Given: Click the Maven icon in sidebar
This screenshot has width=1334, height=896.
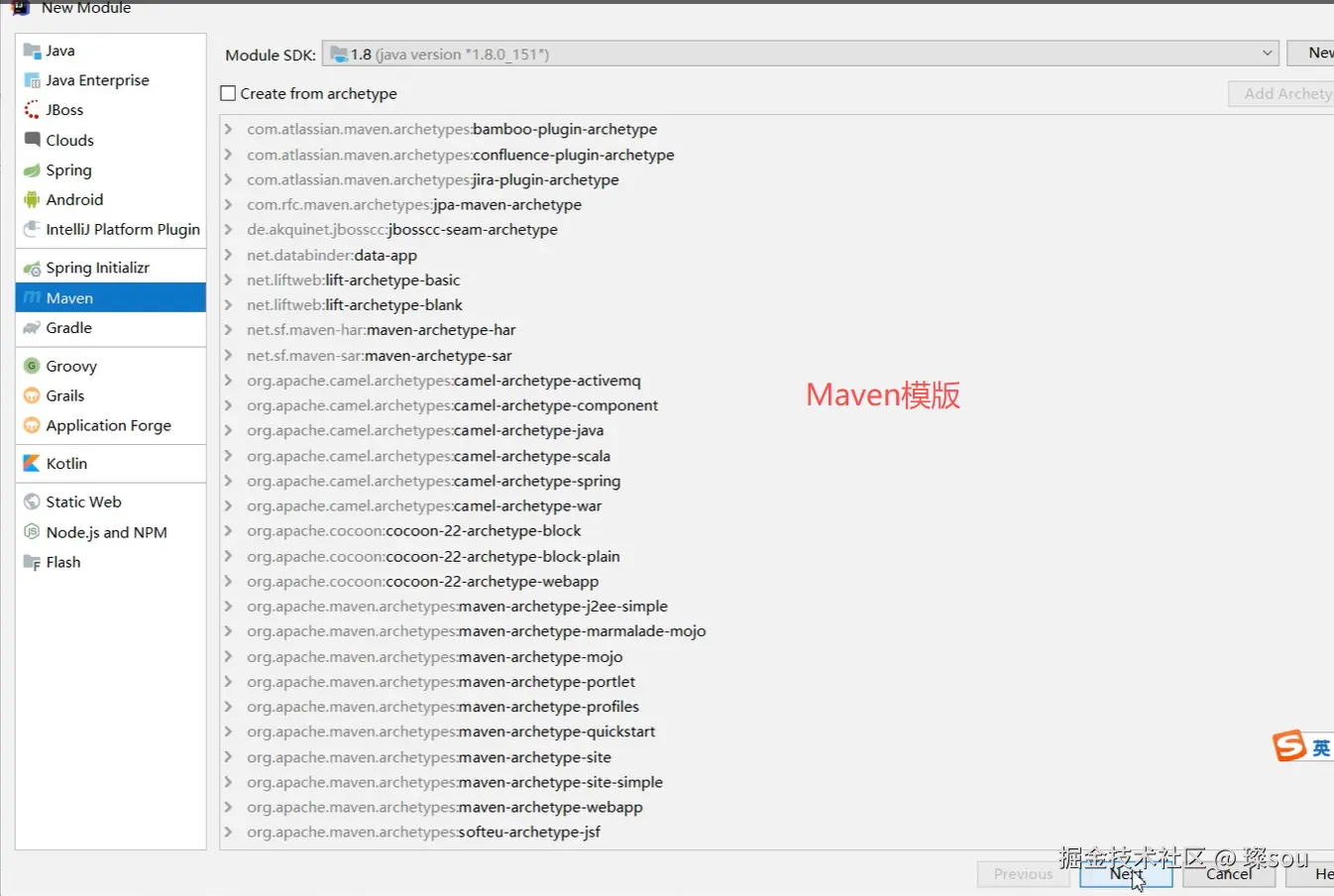Looking at the screenshot, I should coord(32,297).
